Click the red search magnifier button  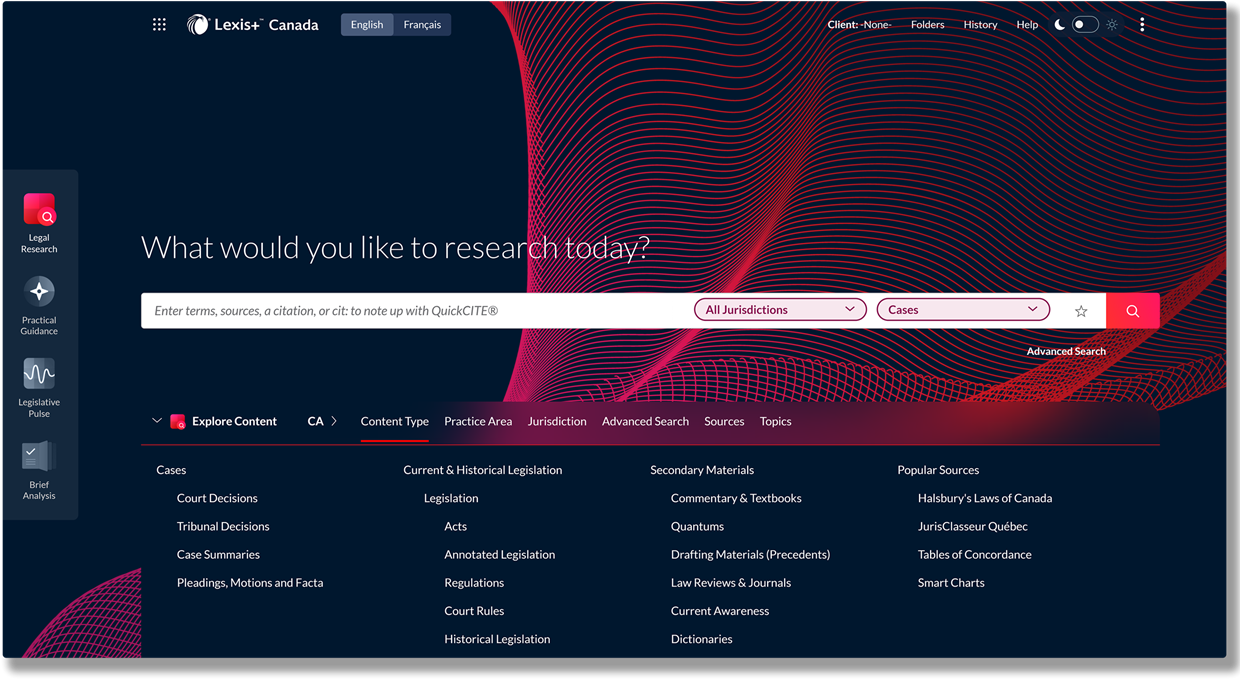pos(1132,311)
